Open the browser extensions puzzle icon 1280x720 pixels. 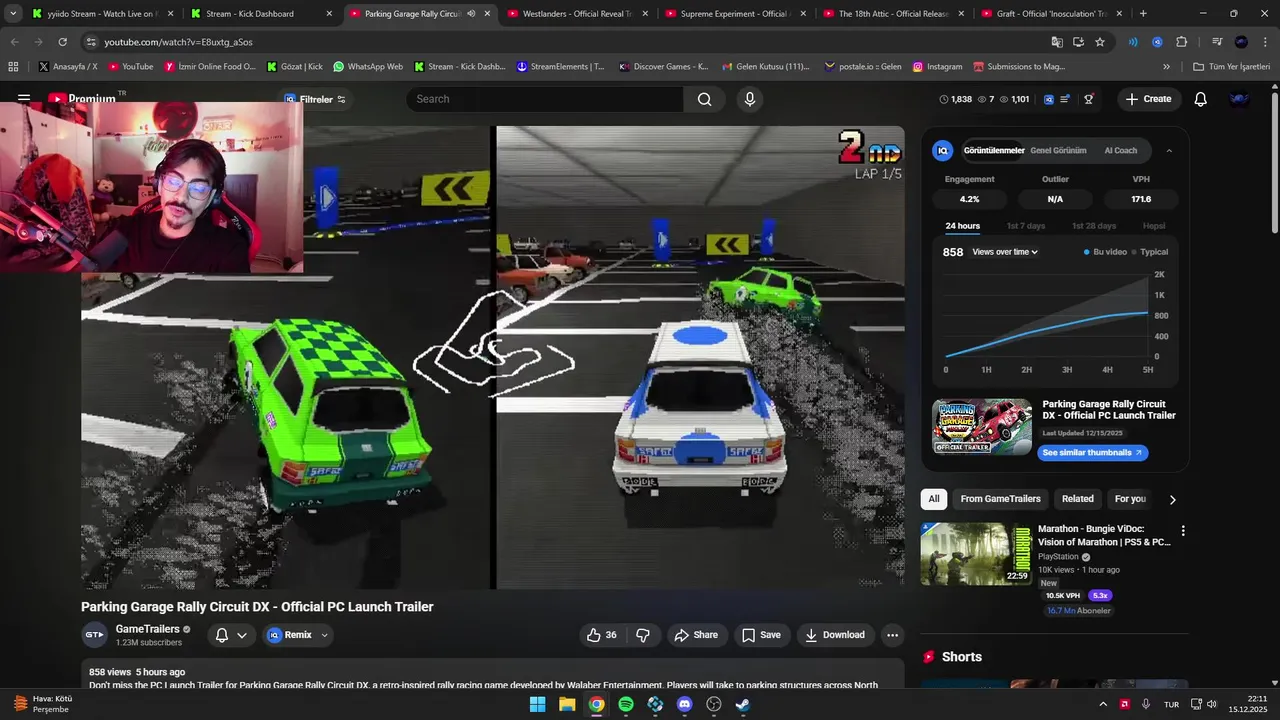coord(1182,42)
